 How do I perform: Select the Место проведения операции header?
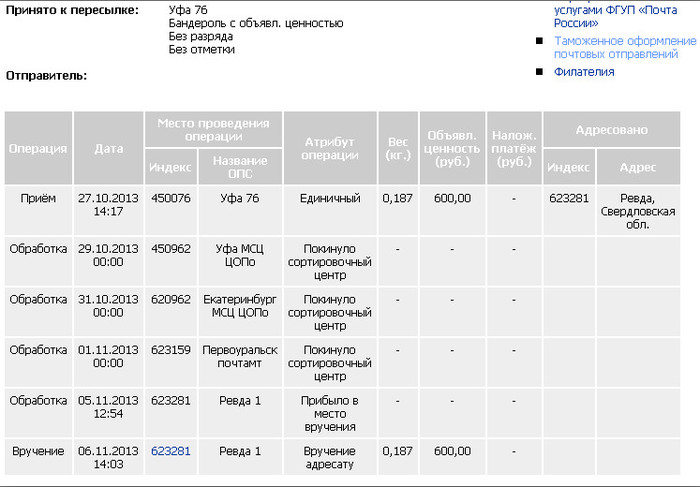click(212, 129)
